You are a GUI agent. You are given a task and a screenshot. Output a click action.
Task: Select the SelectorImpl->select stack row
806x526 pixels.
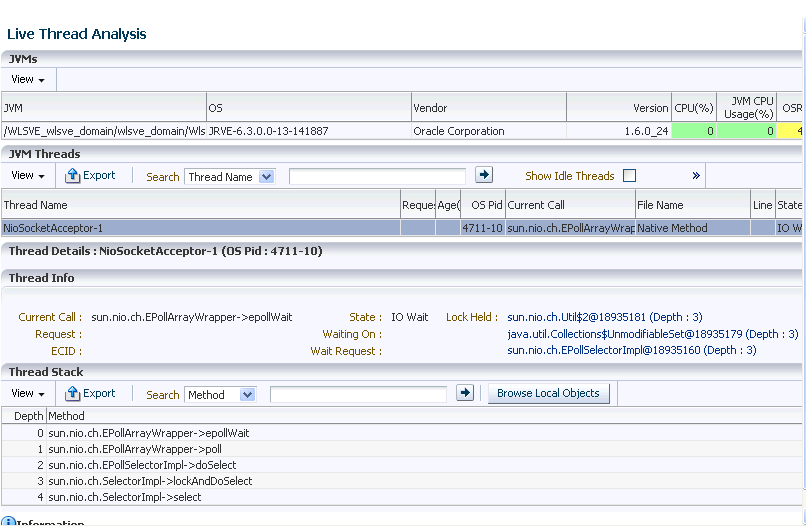[x=401, y=497]
